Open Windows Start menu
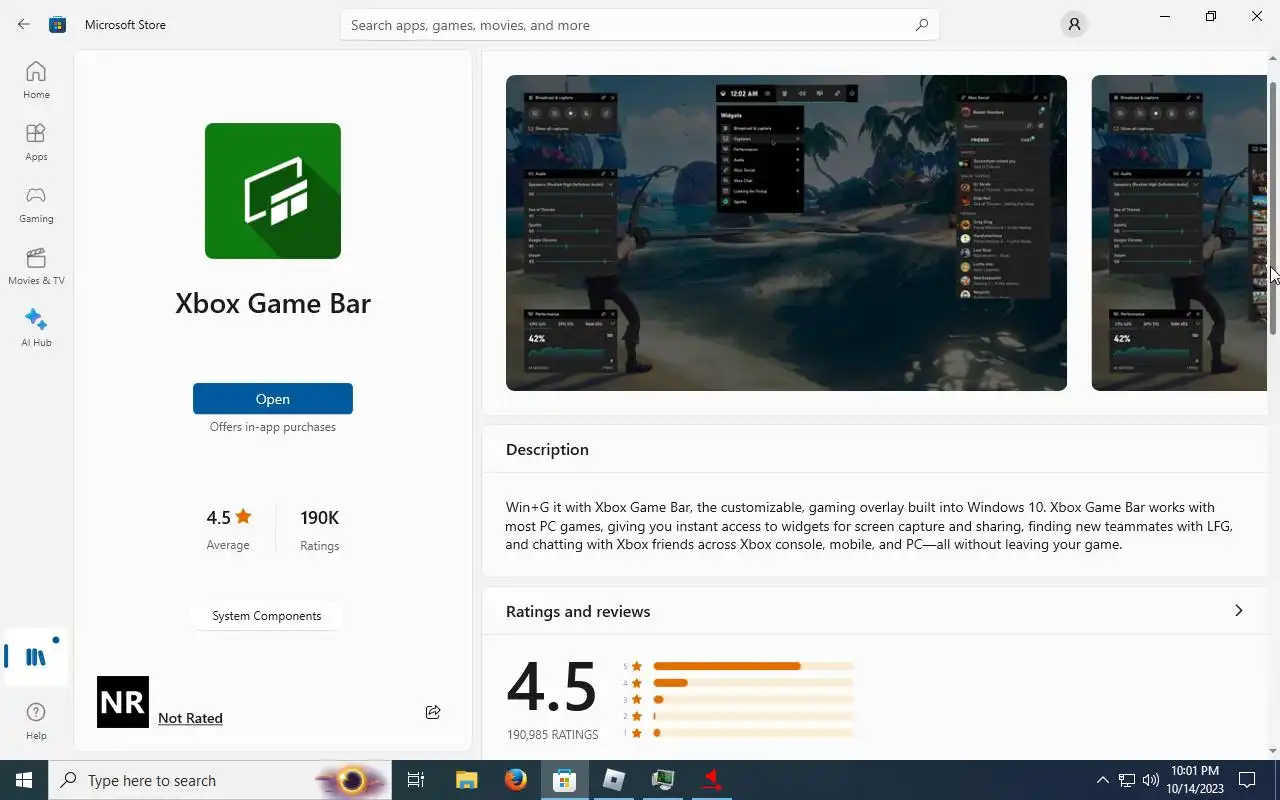 click(24, 780)
